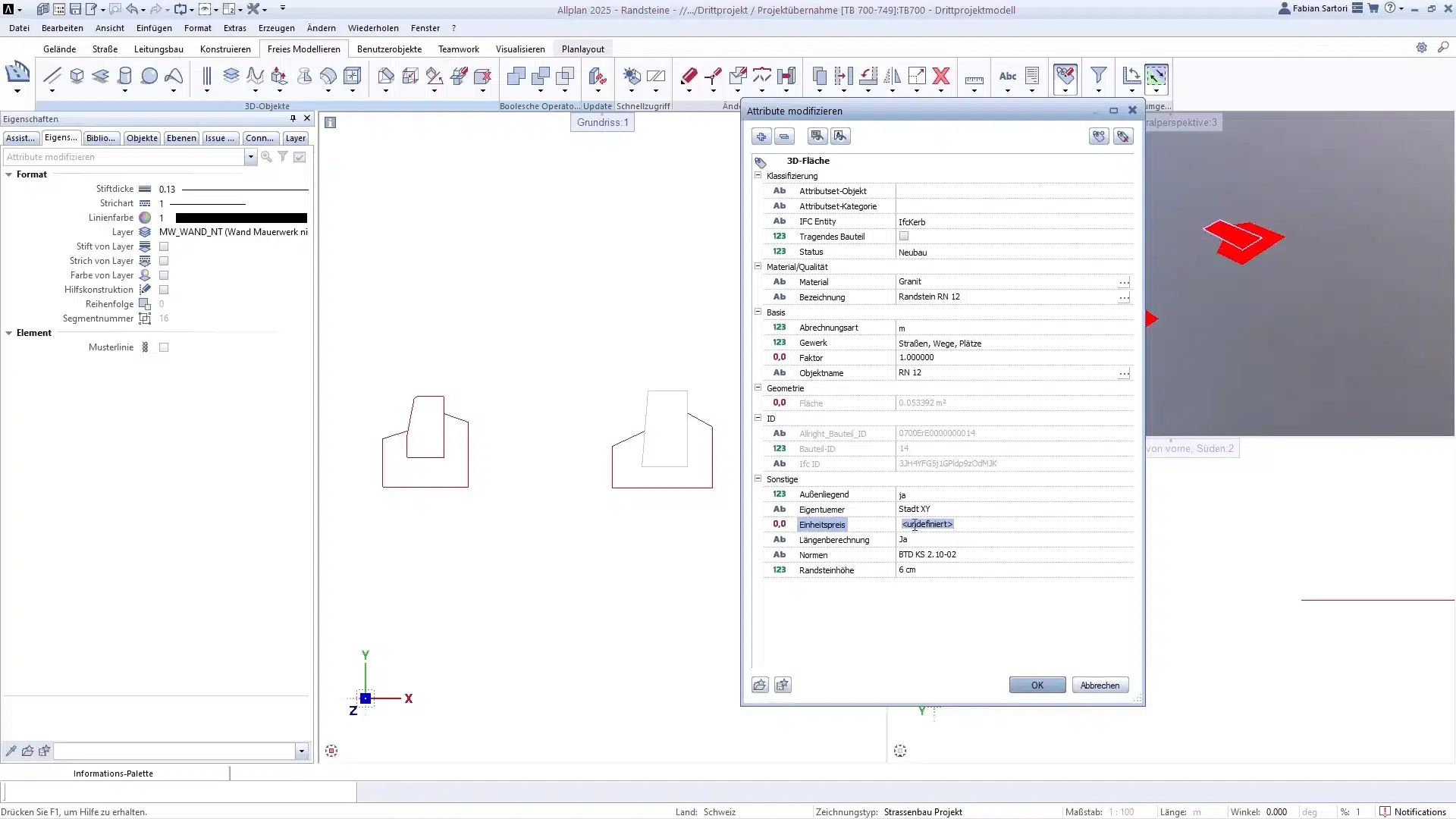Switch to the Teamwork tab
This screenshot has width=1456, height=819.
point(458,49)
